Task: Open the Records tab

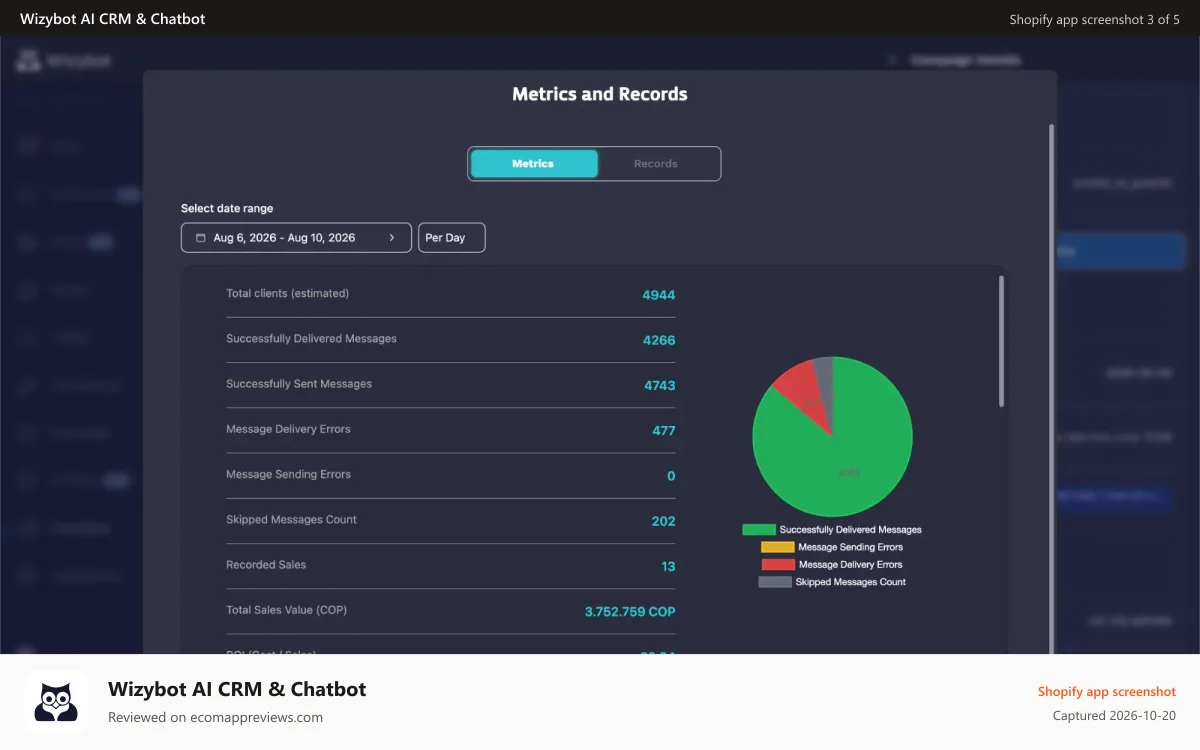Action: tap(656, 164)
